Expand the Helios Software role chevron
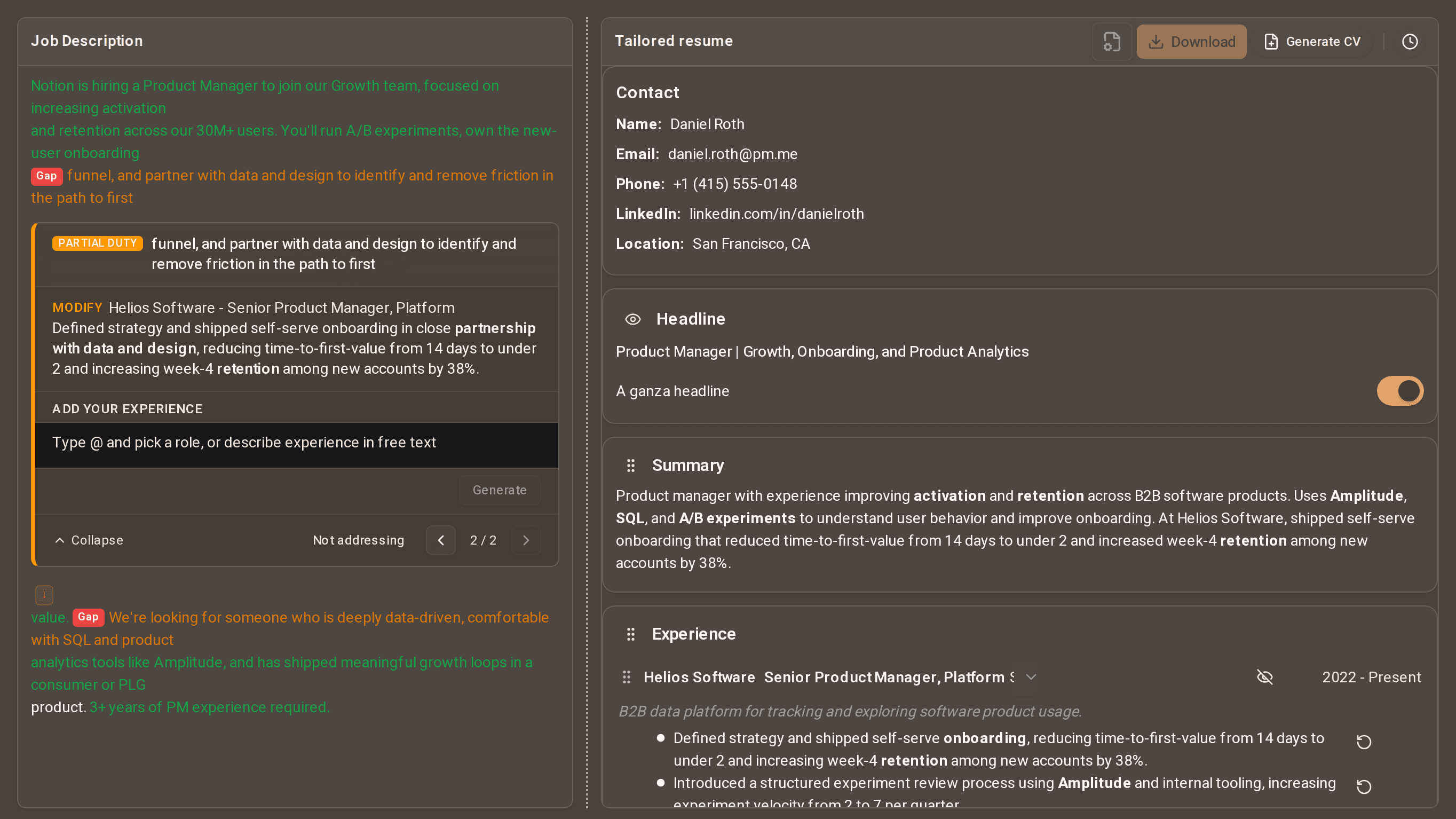This screenshot has width=1456, height=819. (x=1031, y=677)
